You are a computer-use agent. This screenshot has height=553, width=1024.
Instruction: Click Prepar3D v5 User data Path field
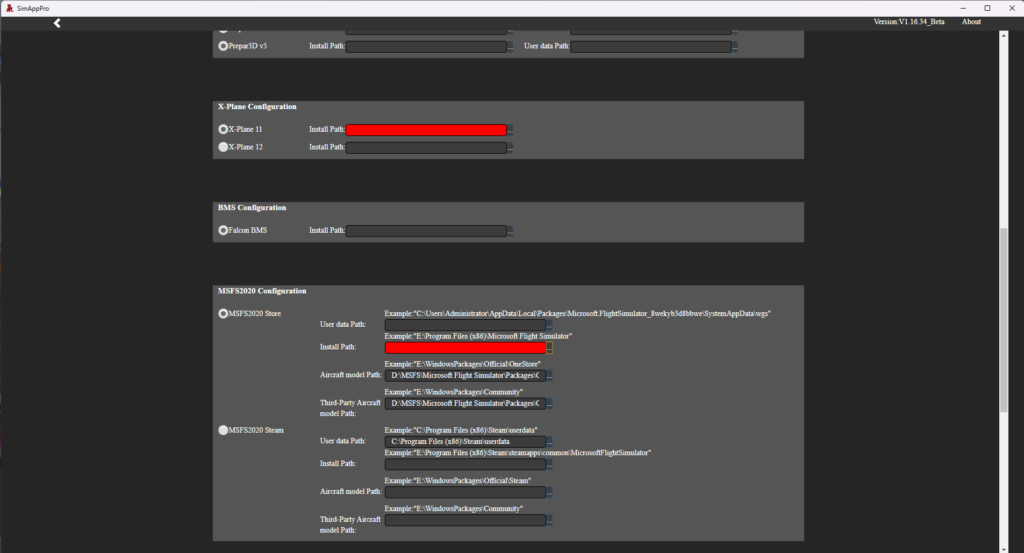click(650, 46)
